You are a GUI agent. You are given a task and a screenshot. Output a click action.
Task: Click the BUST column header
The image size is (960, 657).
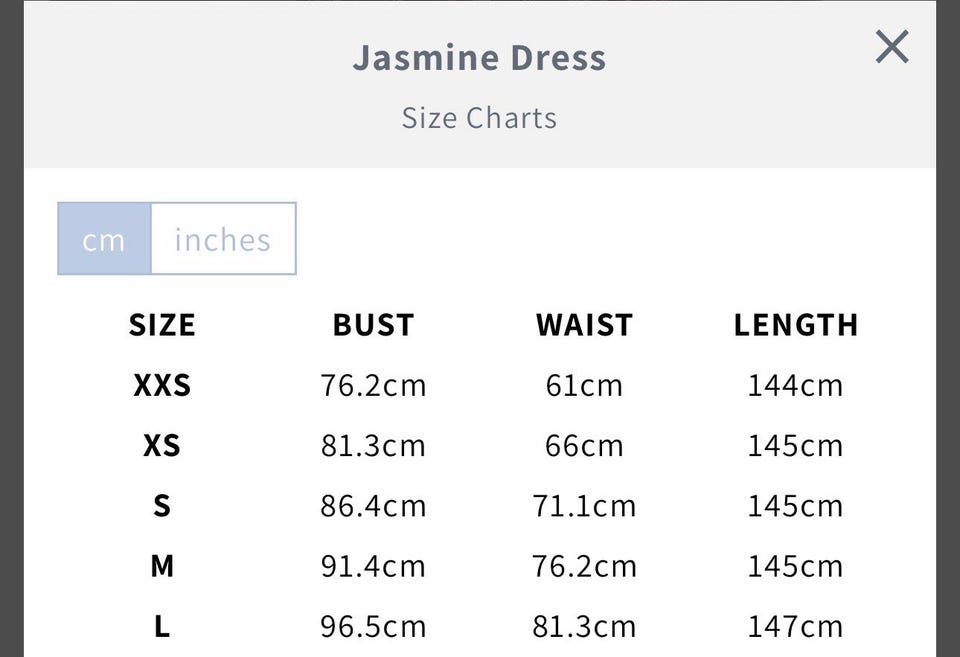point(373,325)
